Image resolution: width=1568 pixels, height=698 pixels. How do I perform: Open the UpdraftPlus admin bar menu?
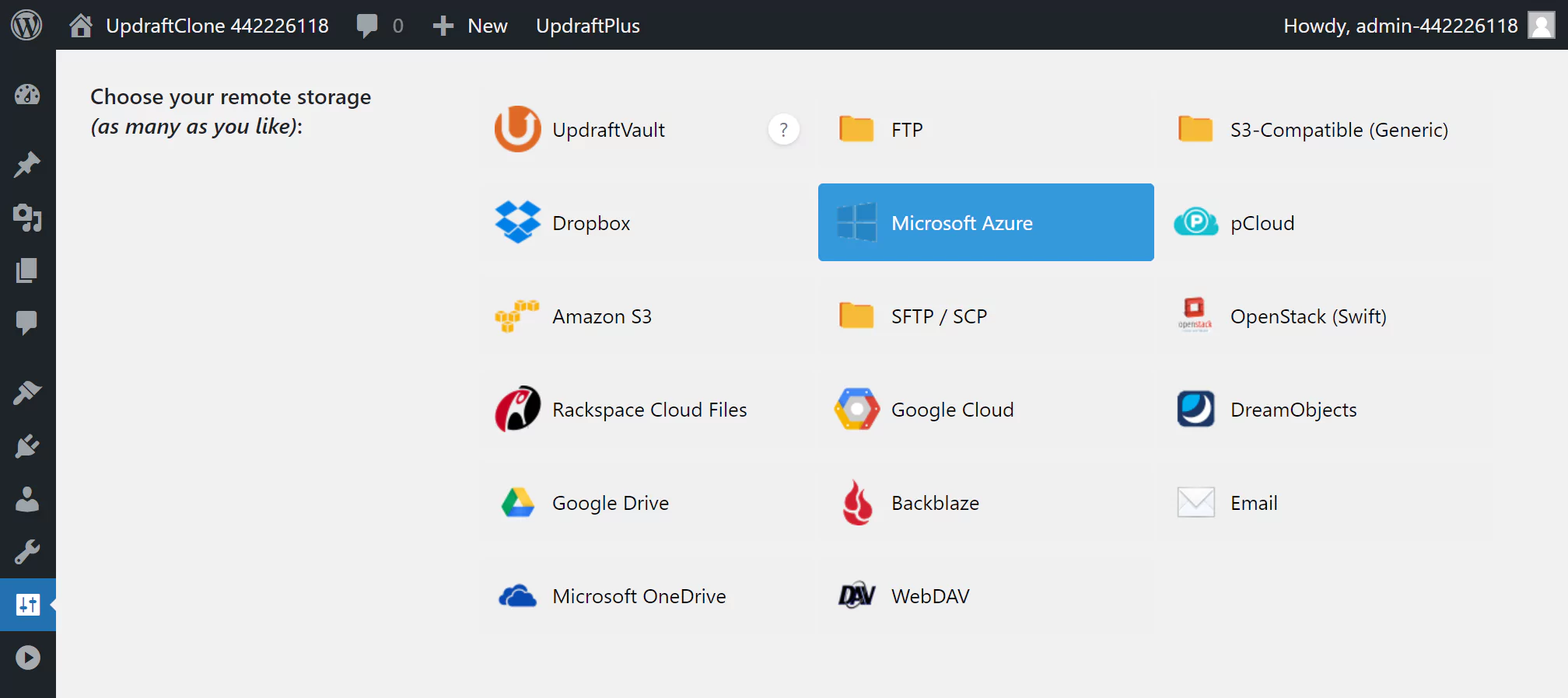587,26
